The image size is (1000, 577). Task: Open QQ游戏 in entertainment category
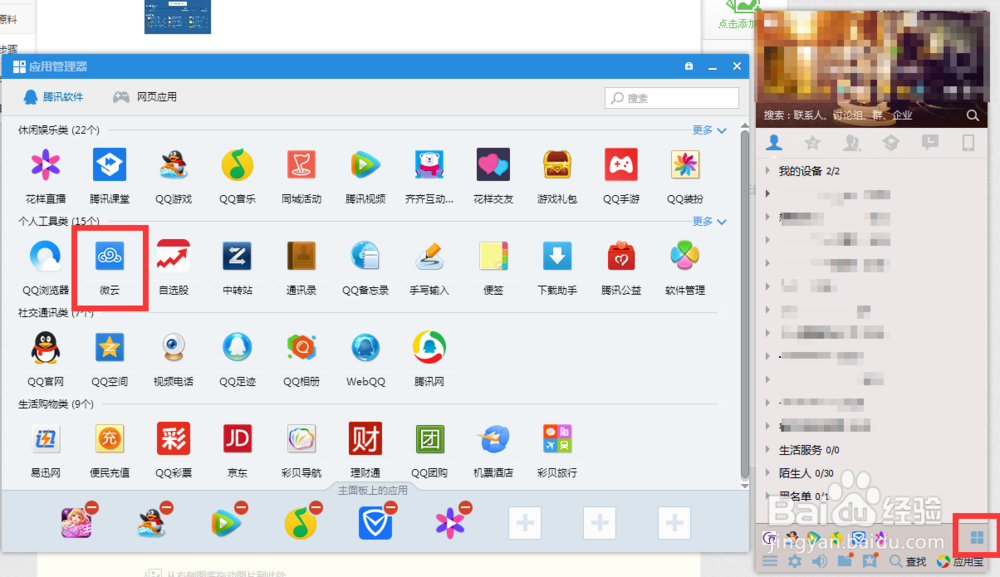pos(173,165)
